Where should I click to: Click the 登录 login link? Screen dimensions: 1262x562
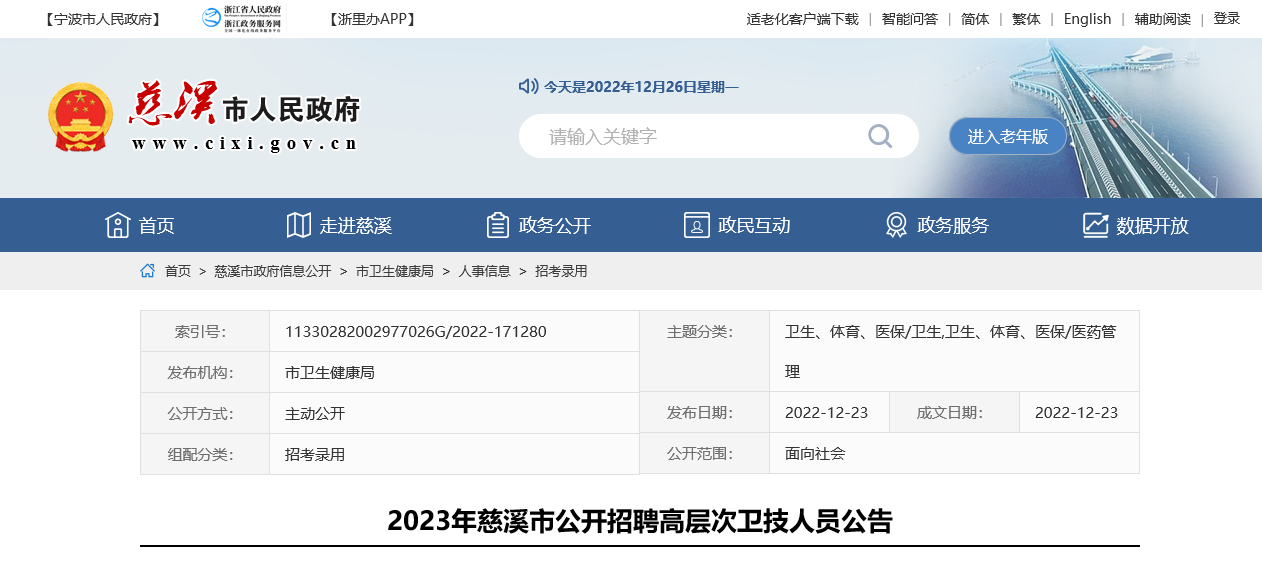point(1227,18)
